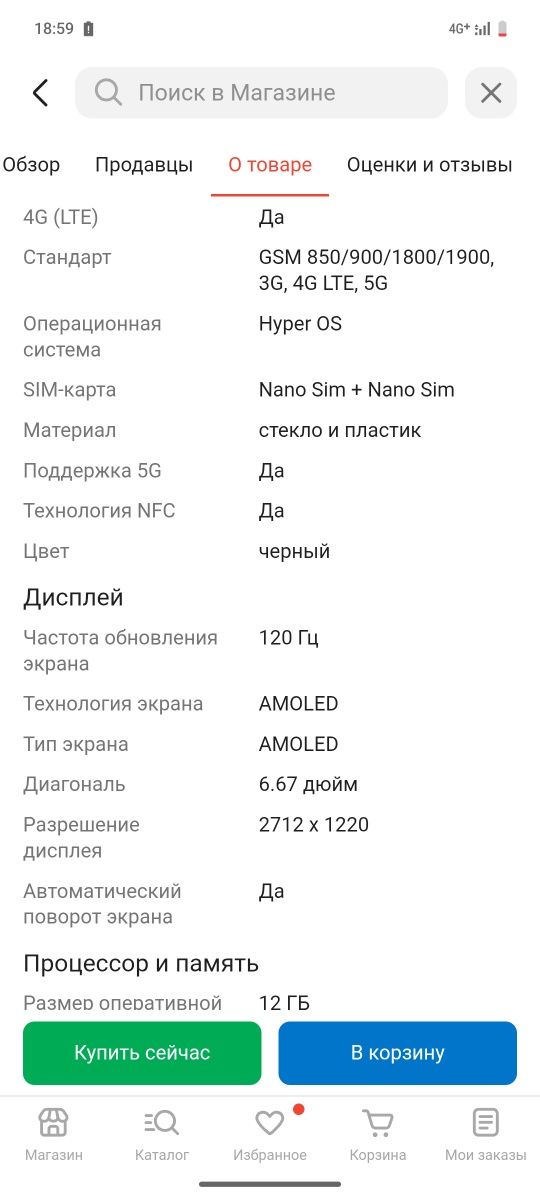Switch to the Продавцы tab
This screenshot has height=1200, width=540.
144,165
